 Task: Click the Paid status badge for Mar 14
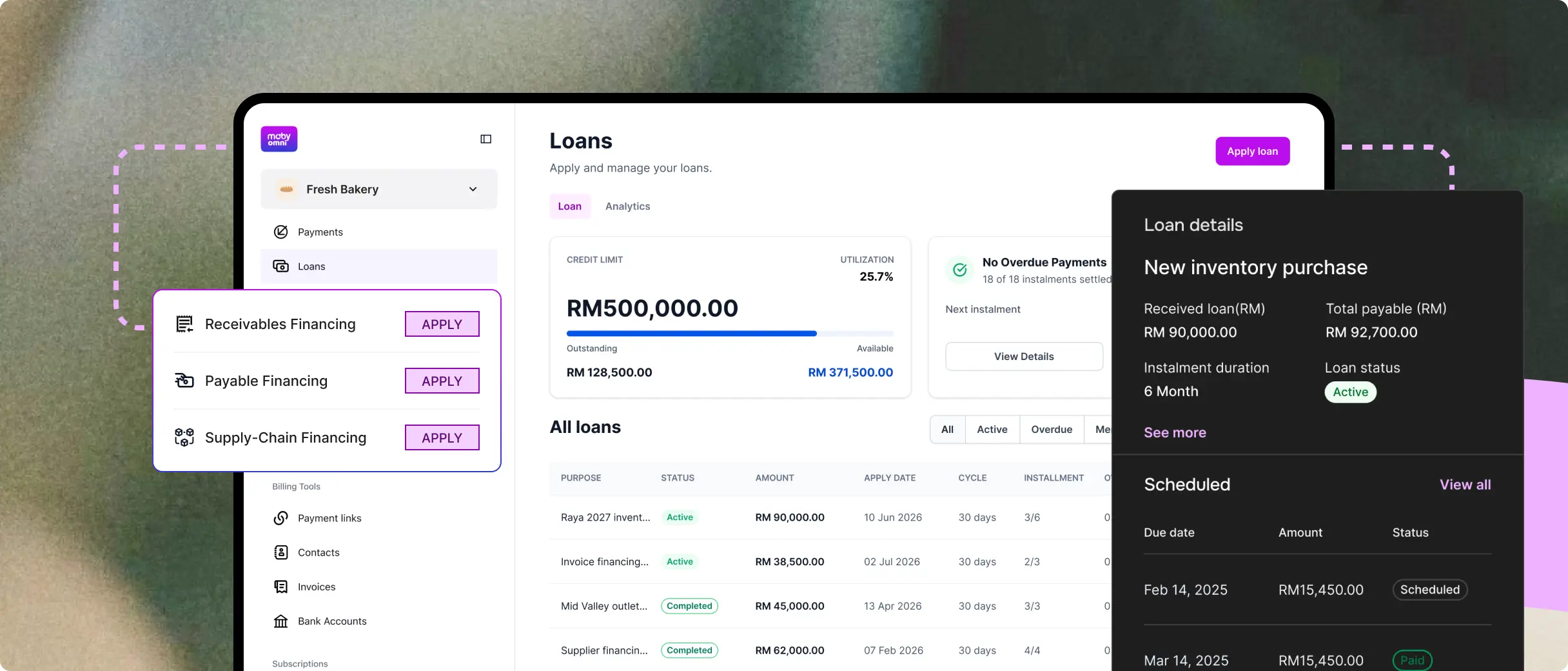pos(1412,660)
